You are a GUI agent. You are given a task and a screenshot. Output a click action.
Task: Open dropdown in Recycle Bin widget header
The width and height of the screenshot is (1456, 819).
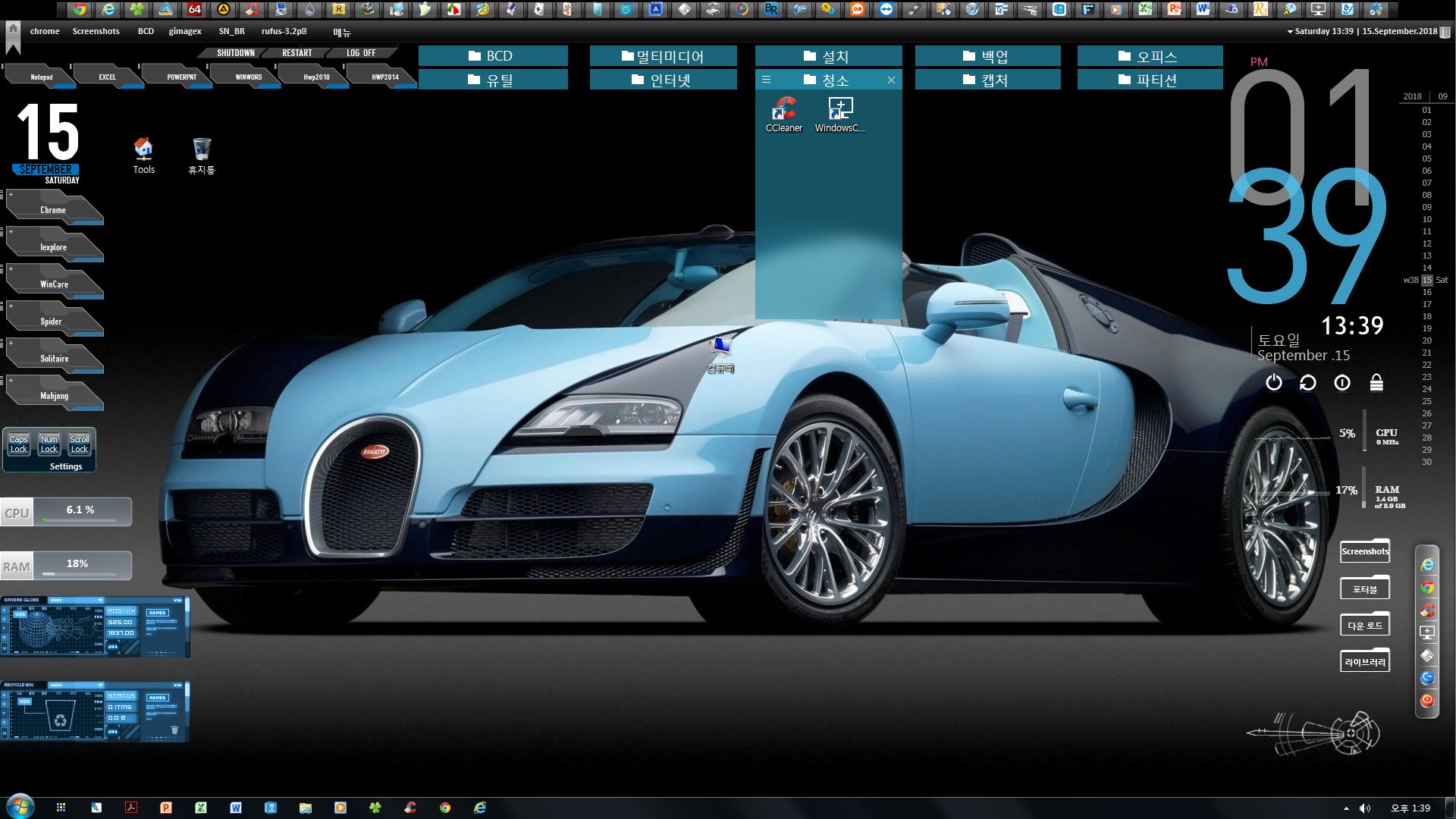pos(99,685)
